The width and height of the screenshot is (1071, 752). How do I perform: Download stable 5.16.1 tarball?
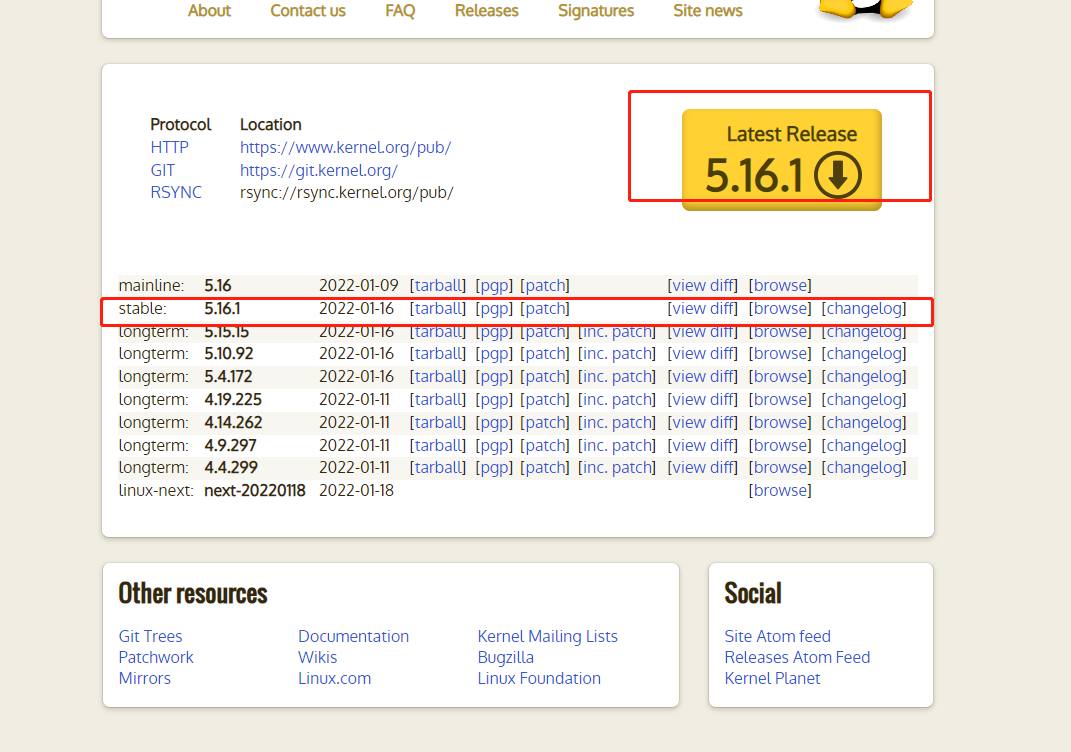[438, 309]
